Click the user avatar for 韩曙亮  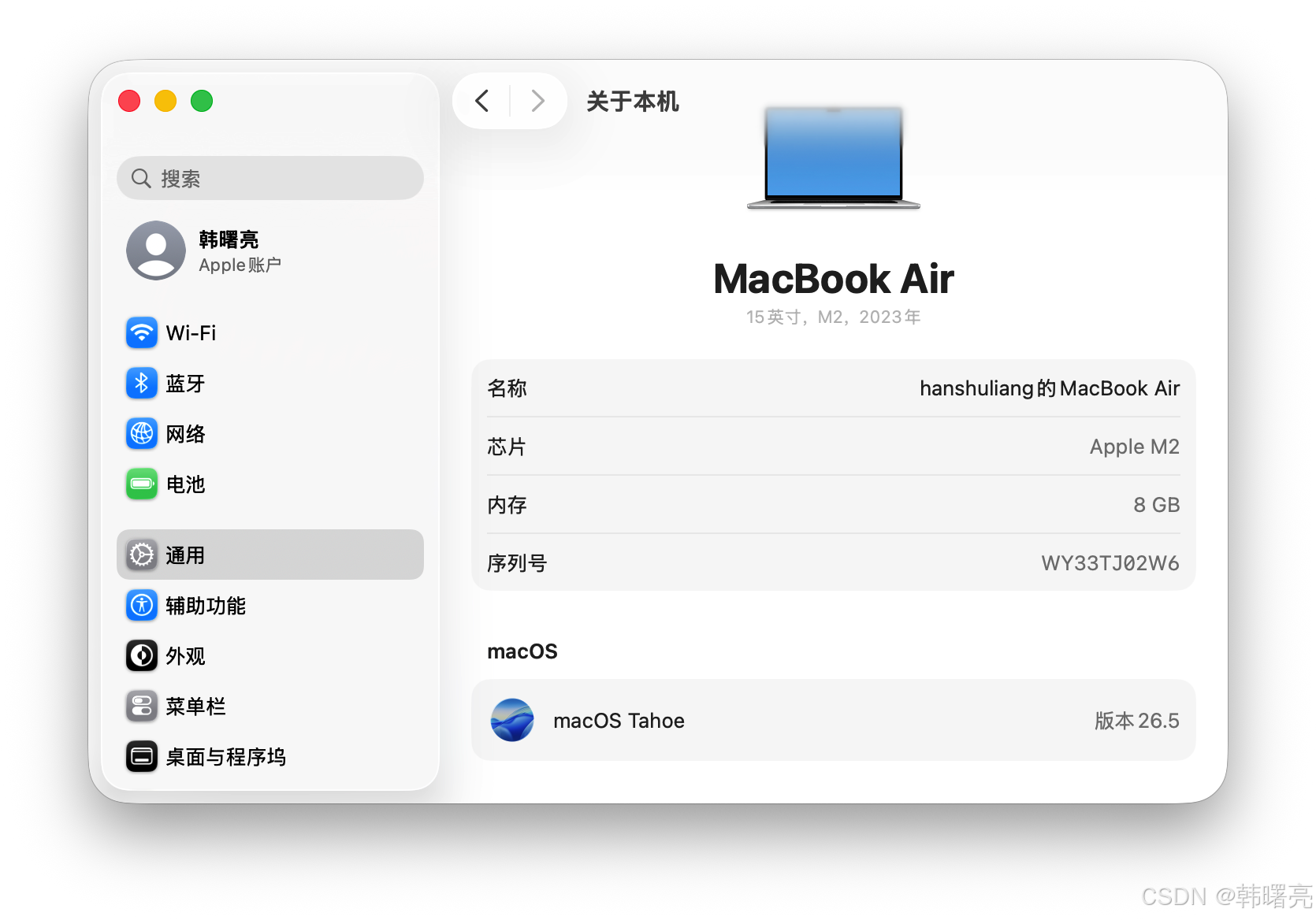156,250
